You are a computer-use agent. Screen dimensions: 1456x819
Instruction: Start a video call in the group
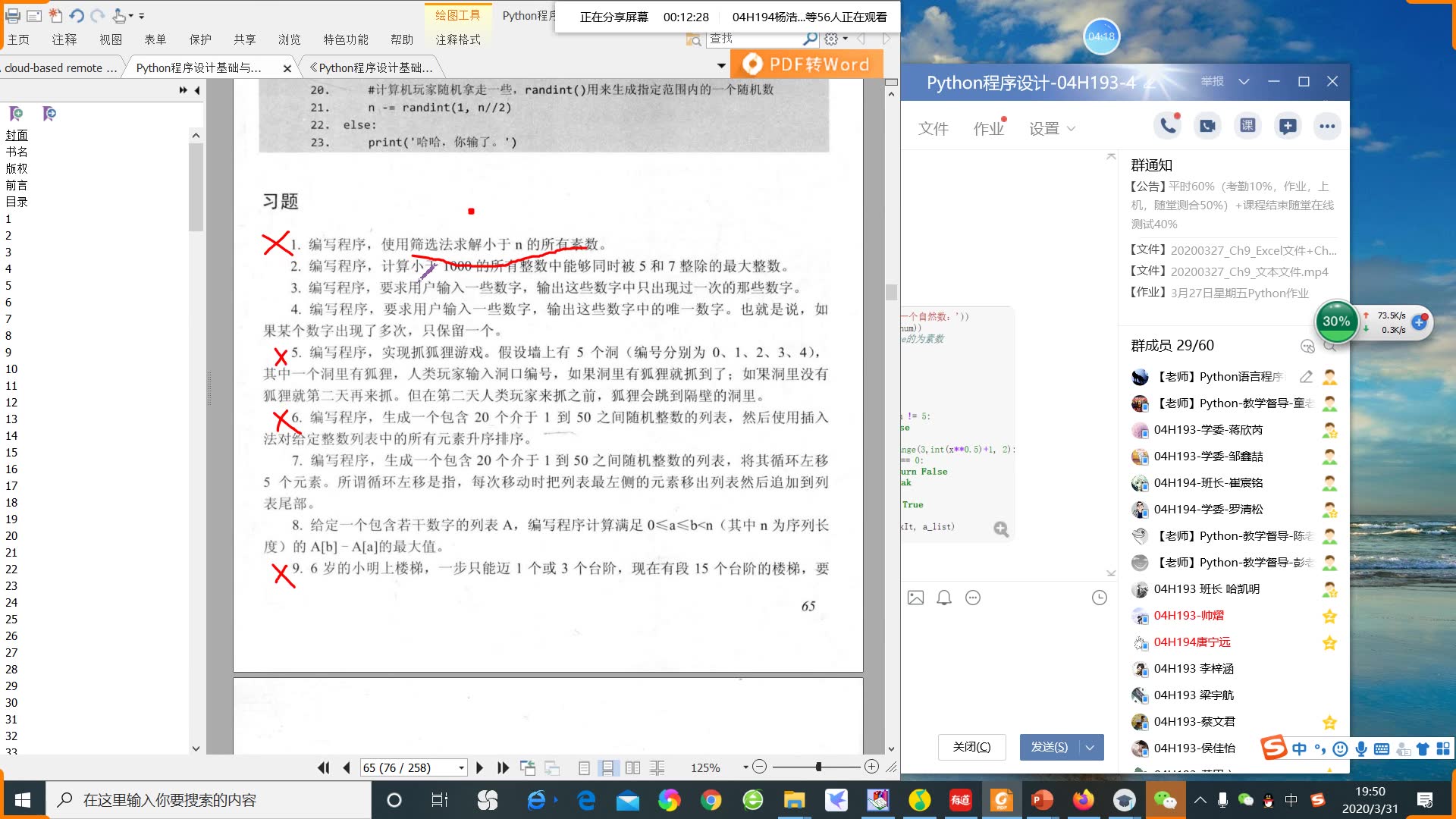[1207, 126]
